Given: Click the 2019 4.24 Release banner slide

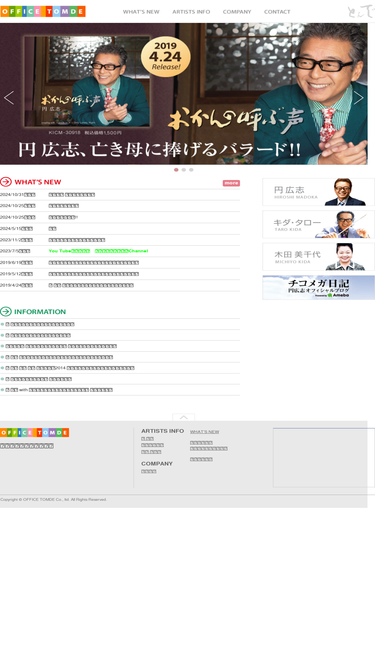Looking at the screenshot, I should (184, 94).
